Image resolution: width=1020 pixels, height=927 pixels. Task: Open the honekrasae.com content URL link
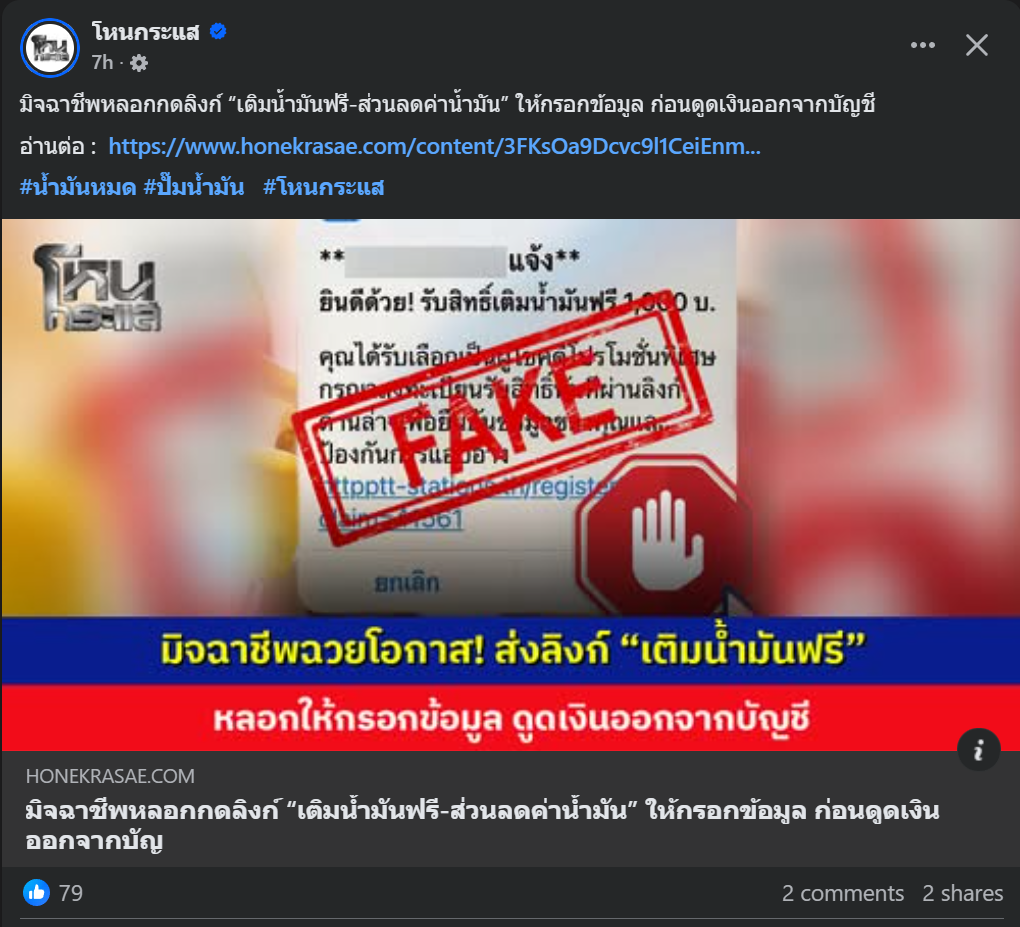pyautogui.click(x=435, y=146)
